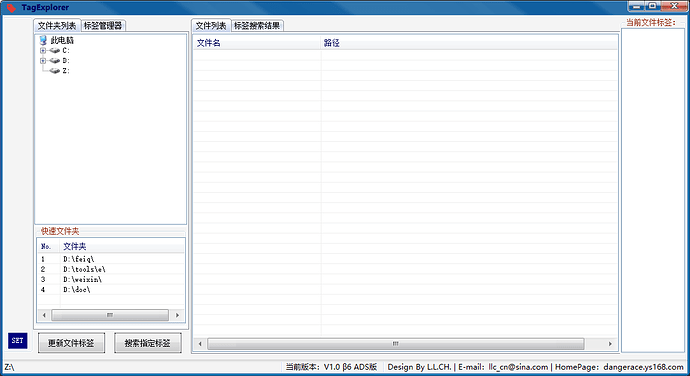The image size is (690, 376).
Task: Minimize the TagExplorer window
Action: [636, 6]
